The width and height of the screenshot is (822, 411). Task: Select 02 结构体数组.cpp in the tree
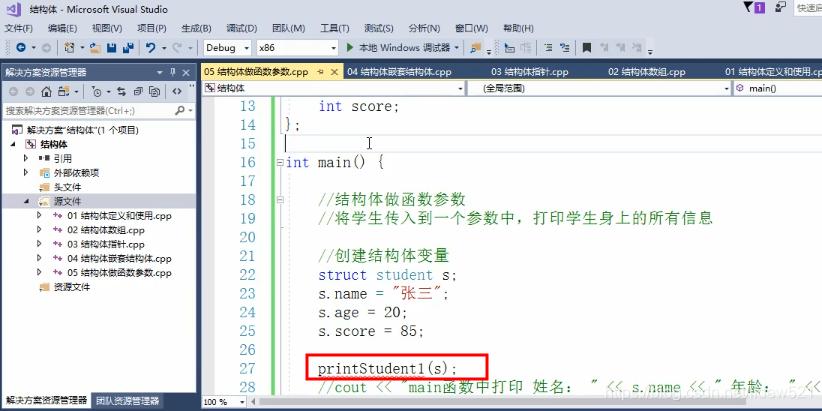[106, 230]
